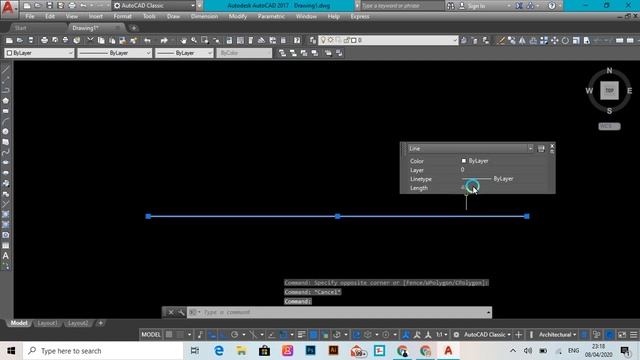Screen dimensions: 640x360
Task: Open the Architectural units dropdown in status bar
Action: 557,335
